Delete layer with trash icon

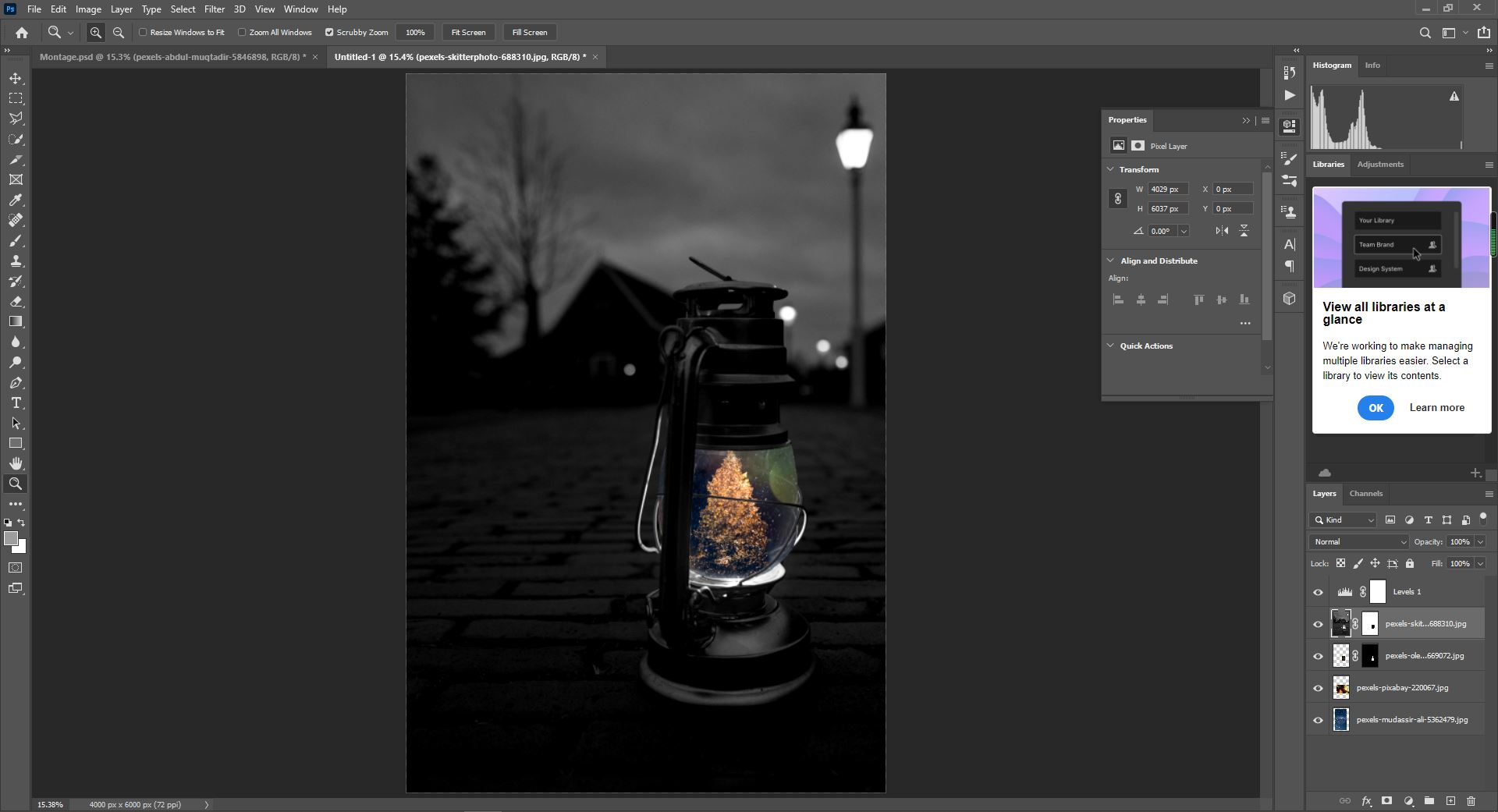[1471, 801]
